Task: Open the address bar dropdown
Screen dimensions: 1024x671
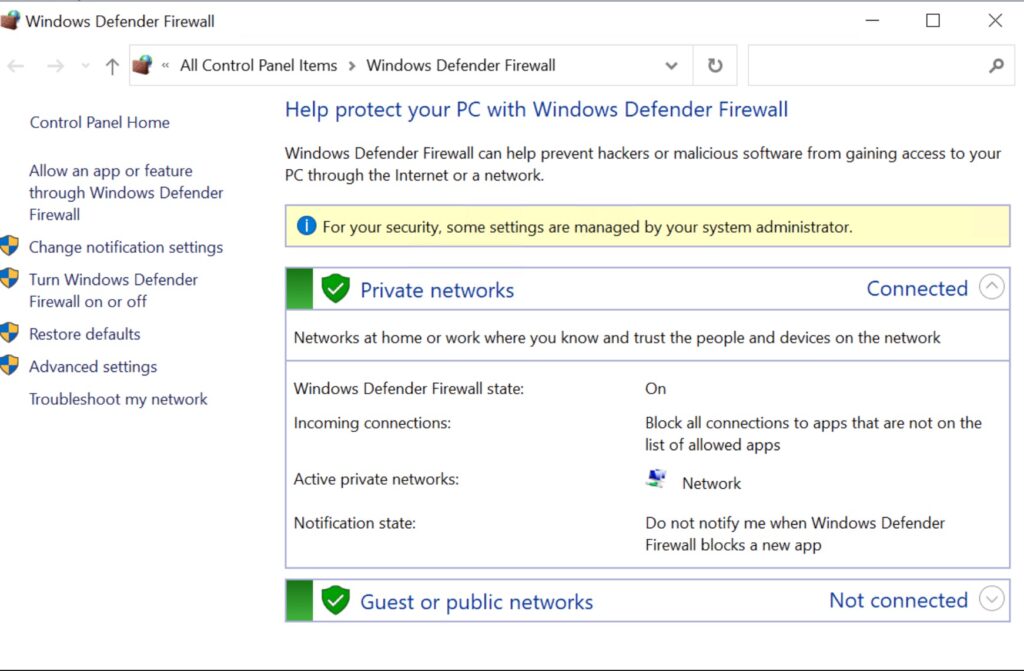Action: click(672, 65)
